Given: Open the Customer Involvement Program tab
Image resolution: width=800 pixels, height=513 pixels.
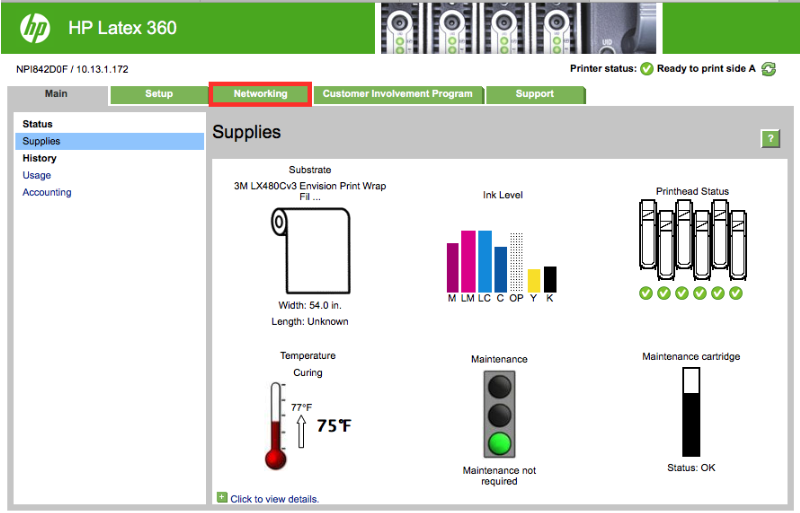Looking at the screenshot, I should [x=397, y=94].
